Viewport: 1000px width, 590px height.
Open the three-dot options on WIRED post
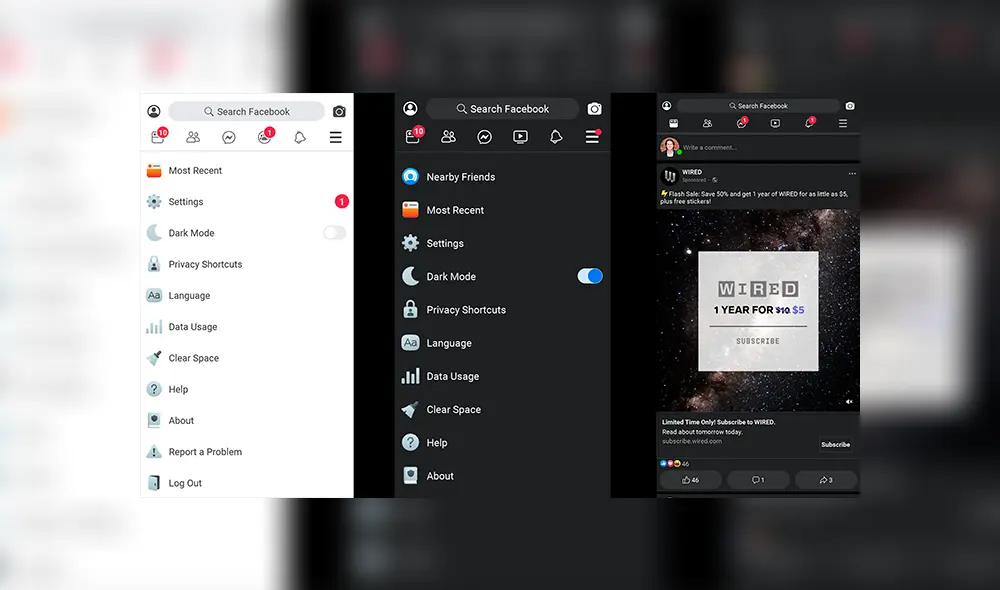click(x=852, y=174)
